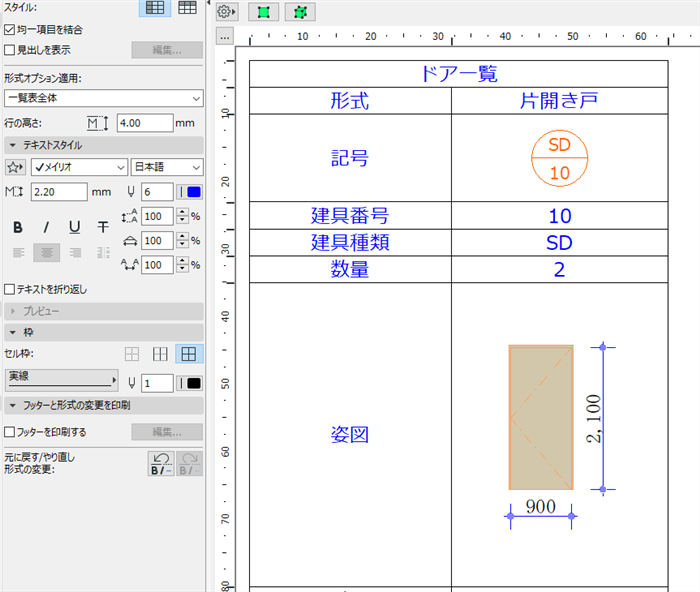Toggle bold text formatting
Viewport: 700px width, 592px height.
click(x=18, y=227)
